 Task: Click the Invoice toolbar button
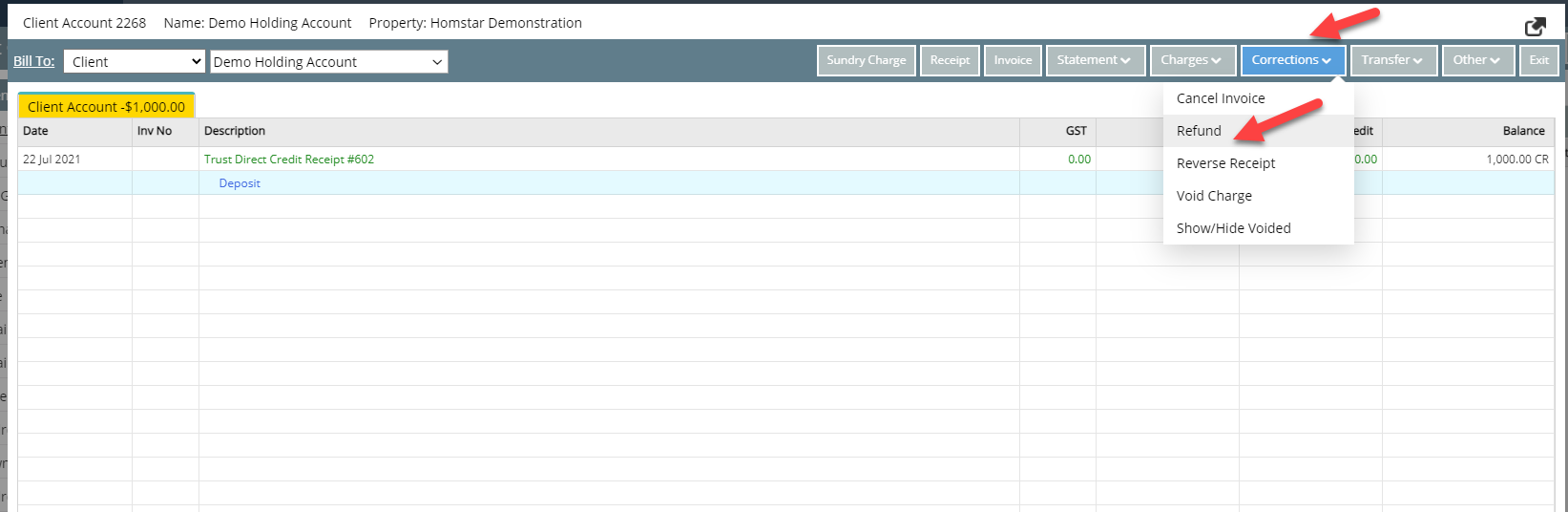coord(1013,60)
